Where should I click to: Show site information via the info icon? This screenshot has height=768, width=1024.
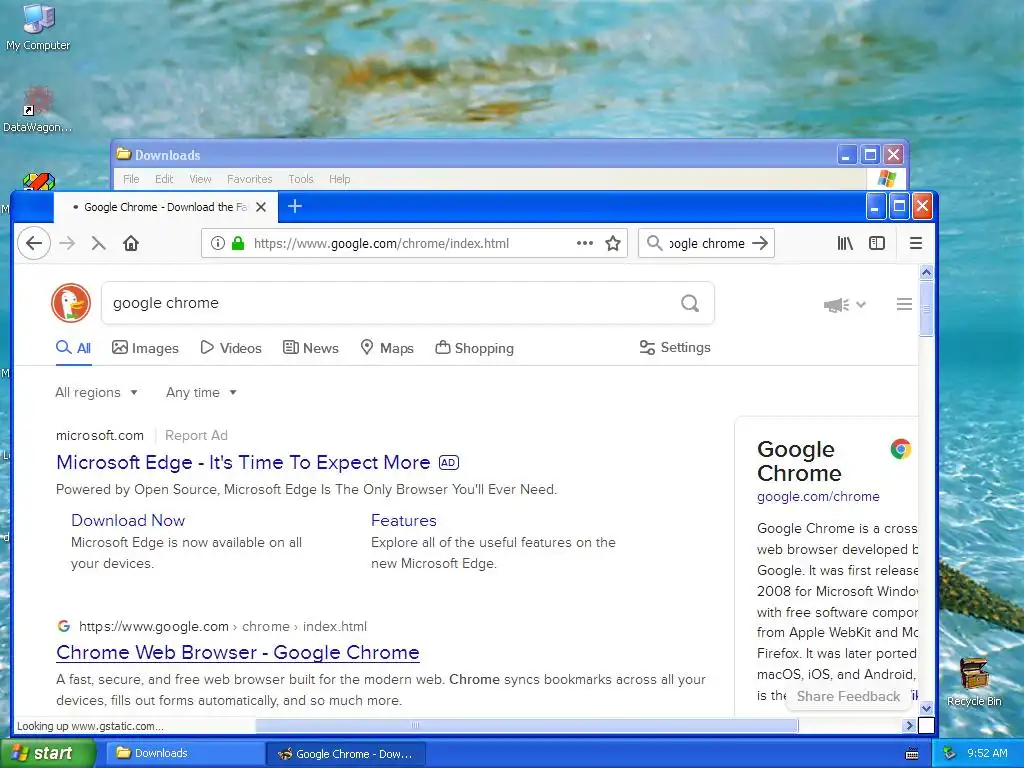[x=218, y=244]
